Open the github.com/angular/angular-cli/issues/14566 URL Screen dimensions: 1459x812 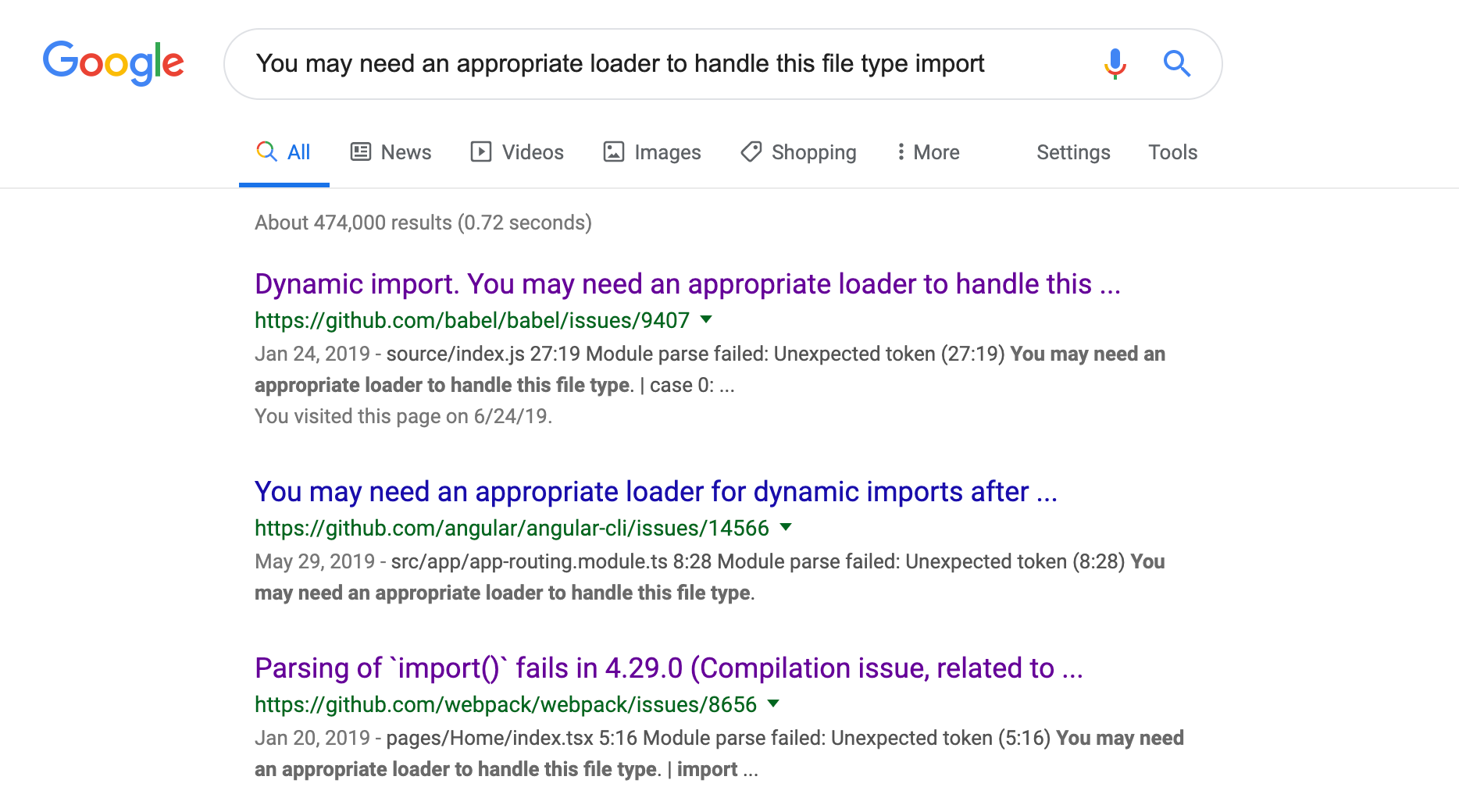coord(512,528)
